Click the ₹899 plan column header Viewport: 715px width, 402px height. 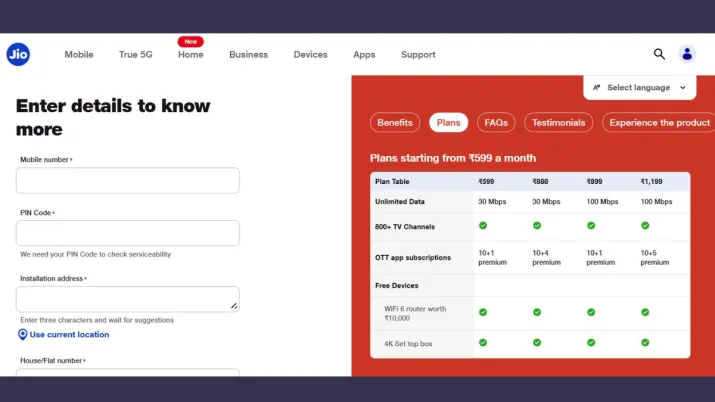(594, 181)
